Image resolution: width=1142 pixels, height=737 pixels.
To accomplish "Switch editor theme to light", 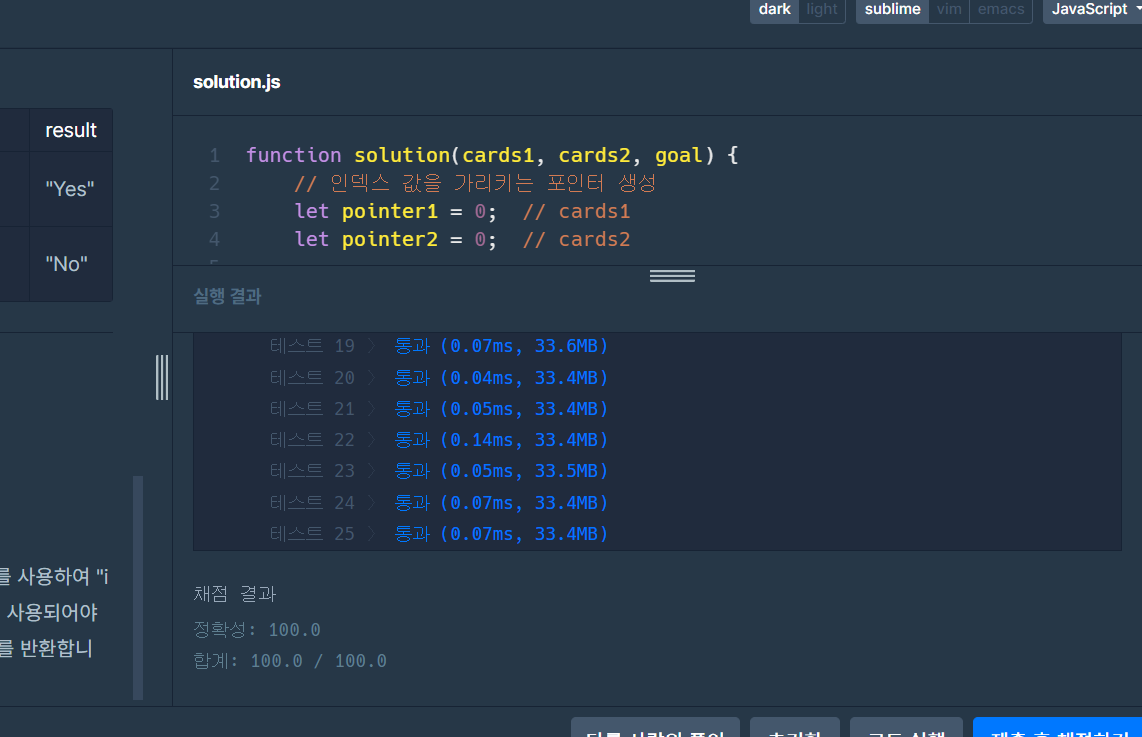I will pyautogui.click(x=822, y=9).
